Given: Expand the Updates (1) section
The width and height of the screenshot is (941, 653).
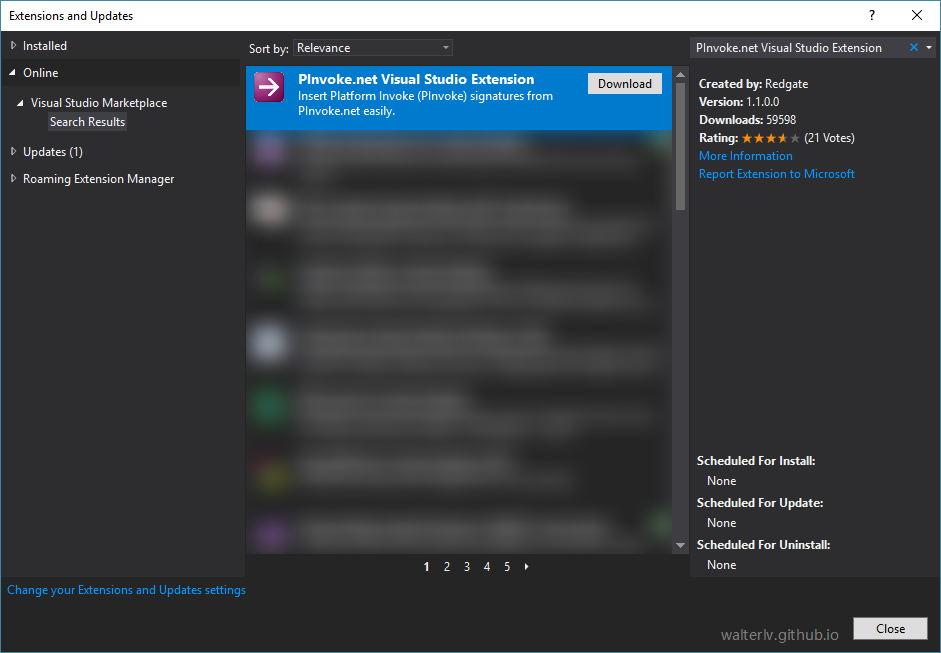Looking at the screenshot, I should [12, 151].
